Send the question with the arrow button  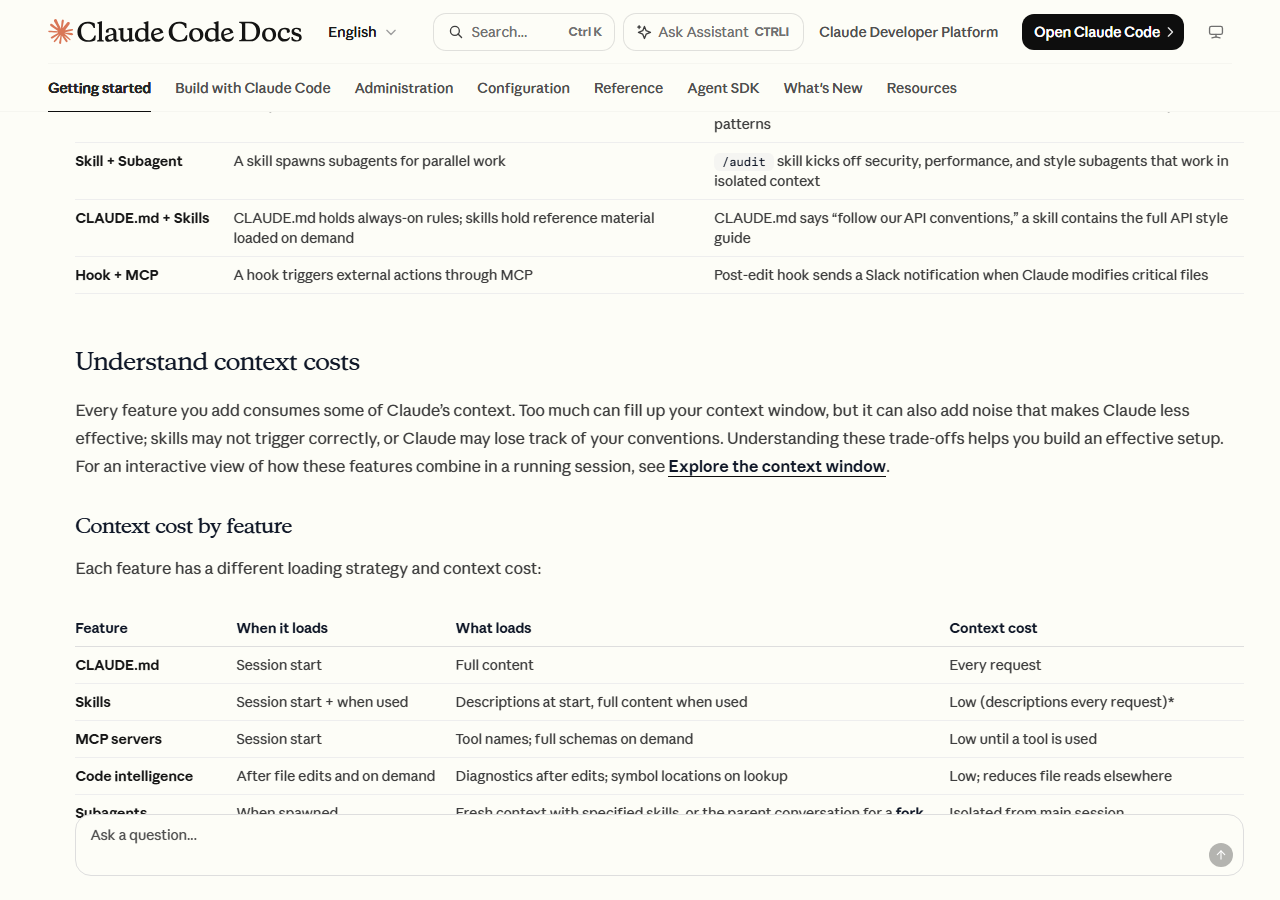tap(1221, 855)
